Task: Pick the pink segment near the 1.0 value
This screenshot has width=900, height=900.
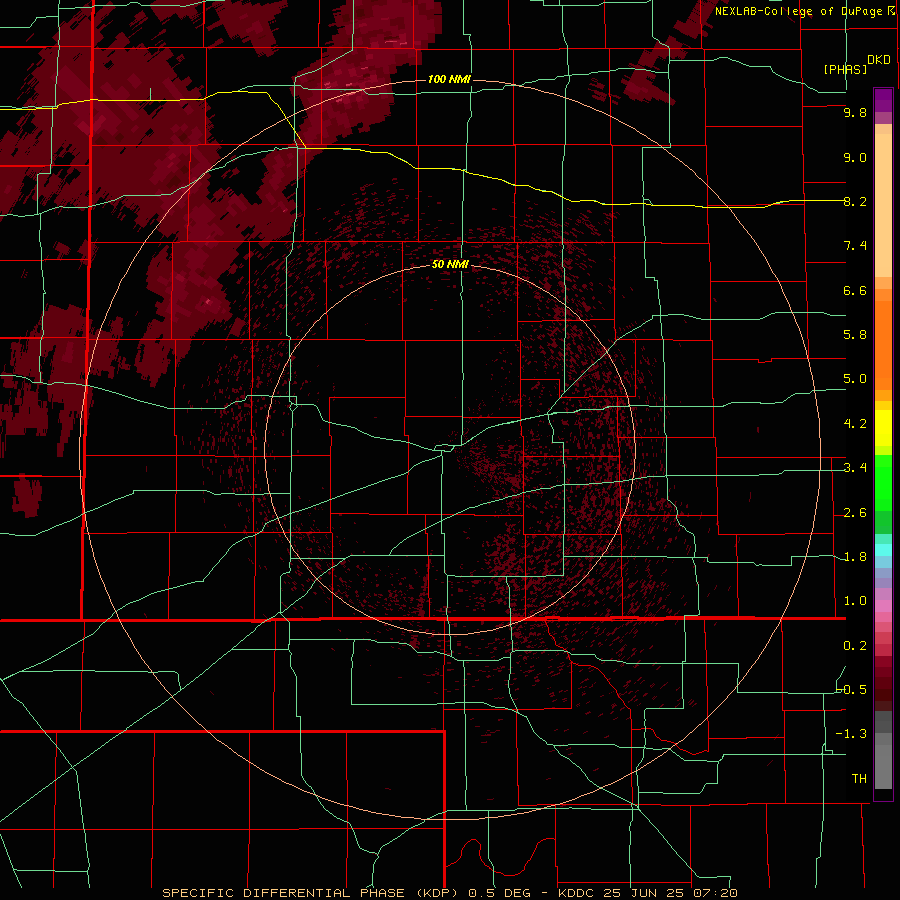Action: click(x=883, y=606)
